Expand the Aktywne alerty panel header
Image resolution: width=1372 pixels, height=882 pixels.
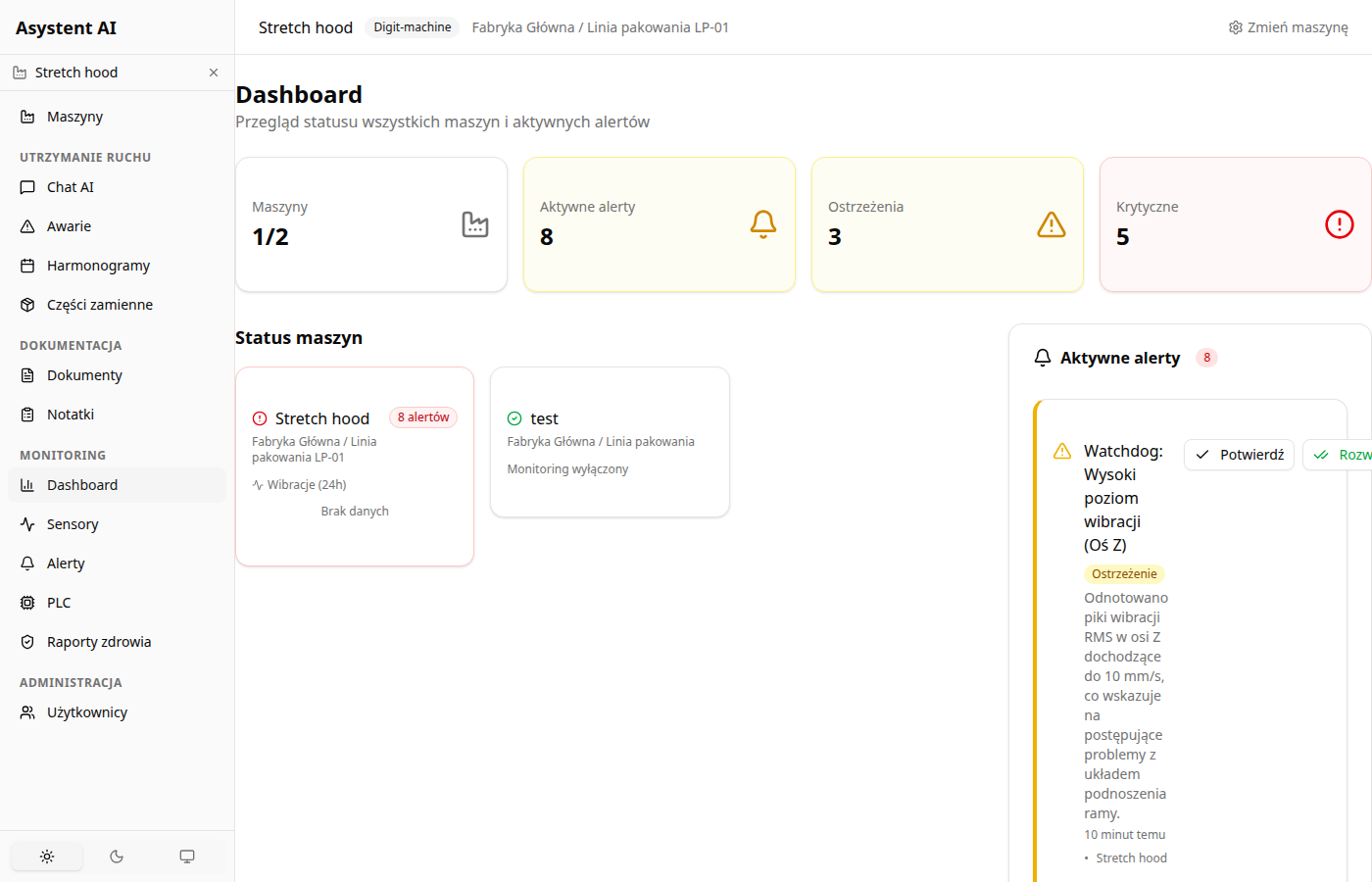[1120, 357]
